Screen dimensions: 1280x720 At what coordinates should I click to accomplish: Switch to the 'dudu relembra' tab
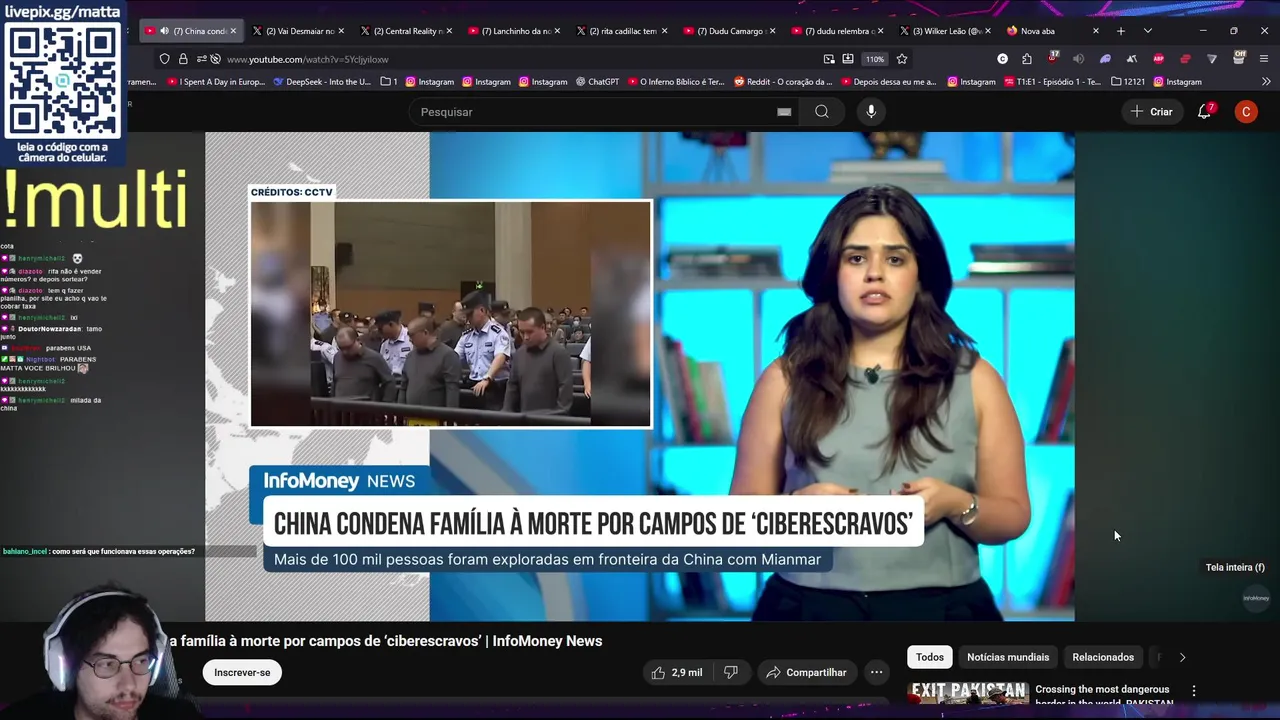[x=837, y=31]
